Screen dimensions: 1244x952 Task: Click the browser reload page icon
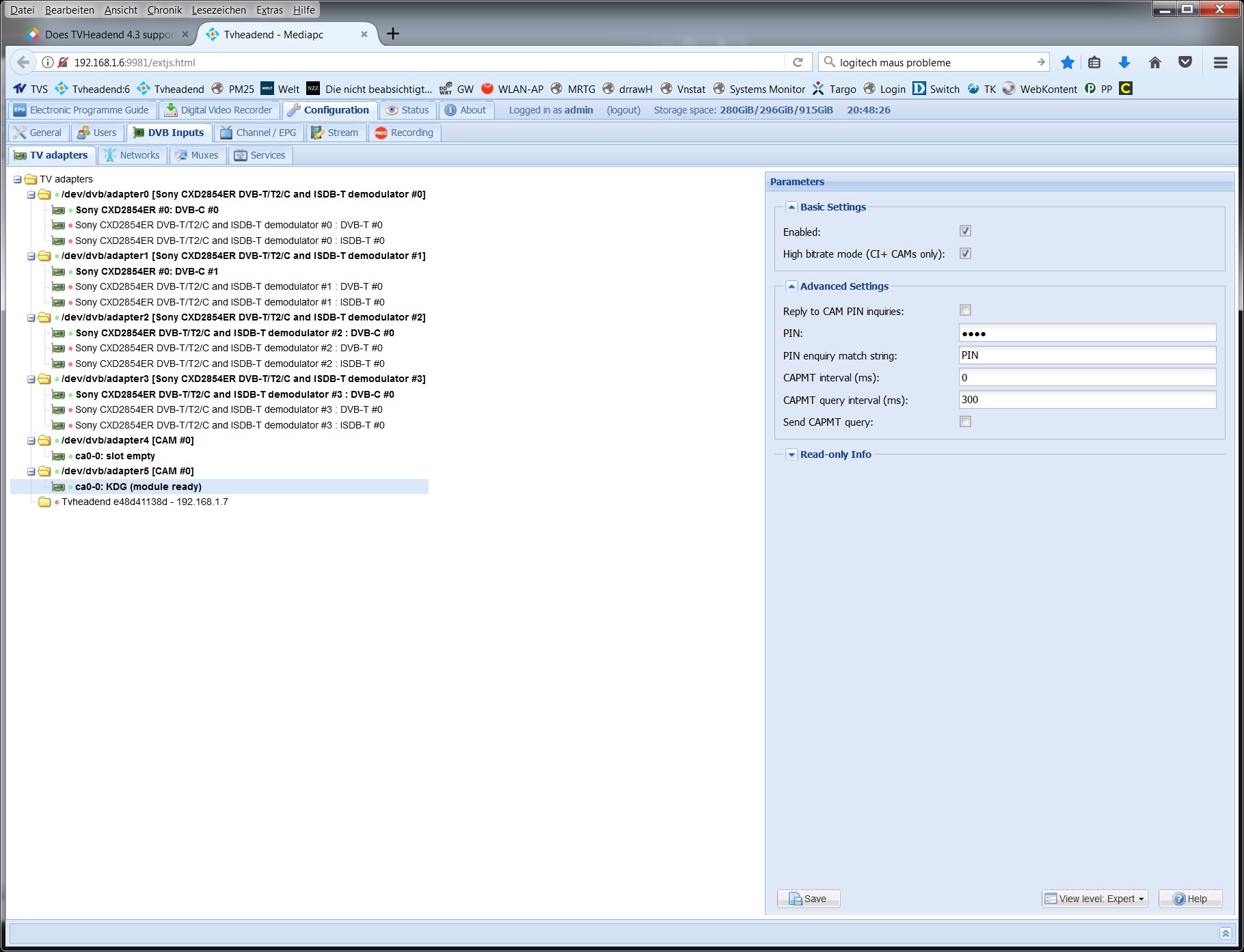pyautogui.click(x=797, y=62)
